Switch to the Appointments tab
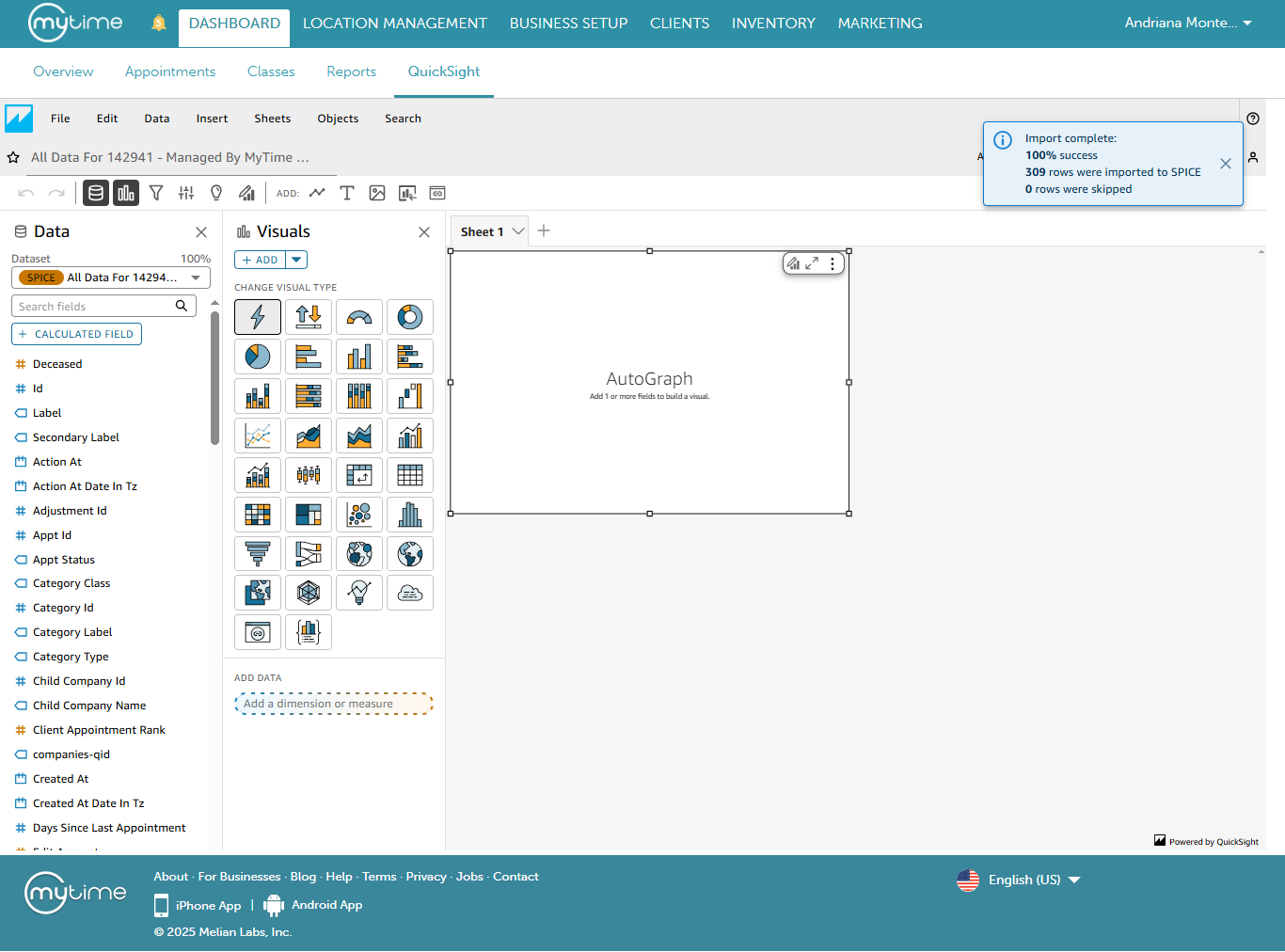The height and width of the screenshot is (952, 1285). 170,71
